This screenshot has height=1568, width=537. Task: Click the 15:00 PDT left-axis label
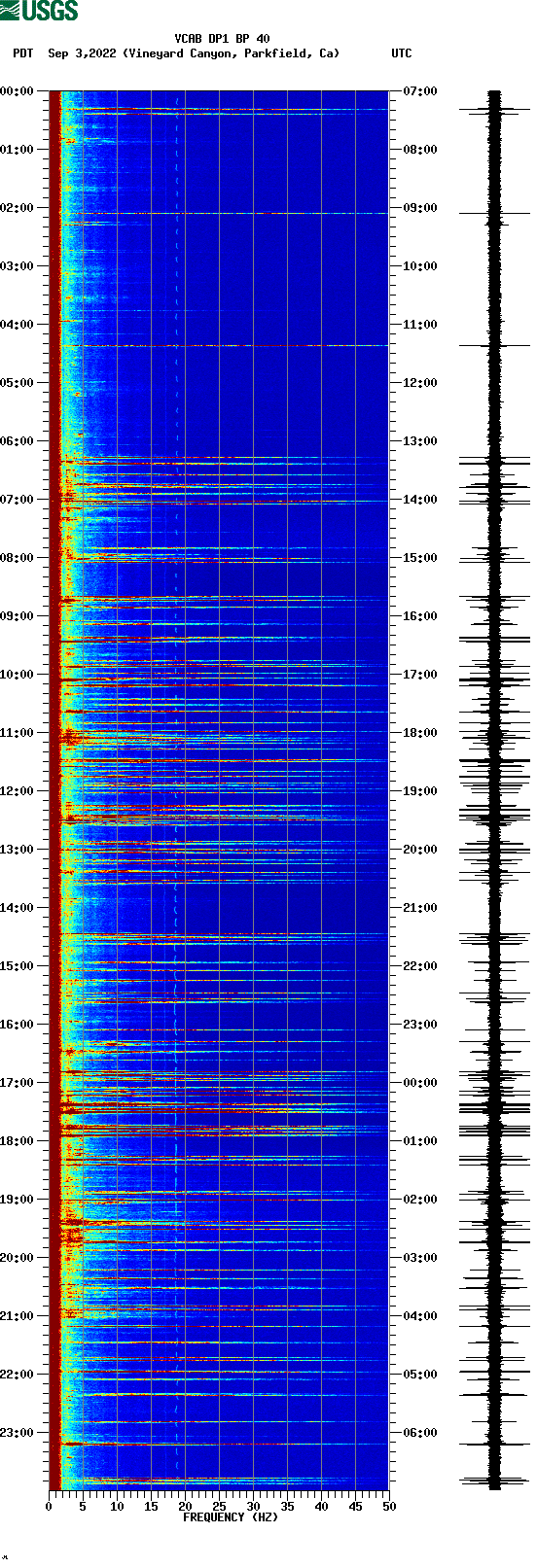pyautogui.click(x=18, y=966)
